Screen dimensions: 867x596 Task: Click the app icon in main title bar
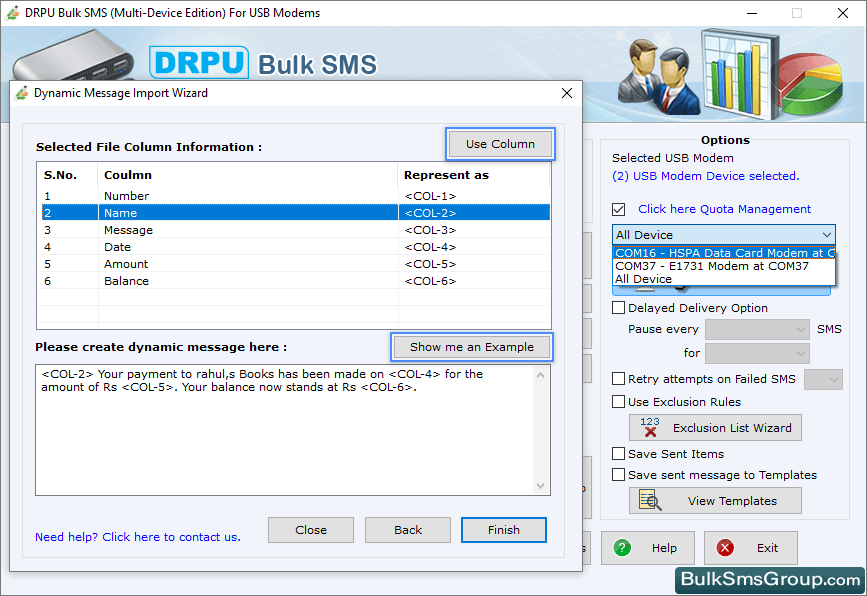[x=12, y=13]
